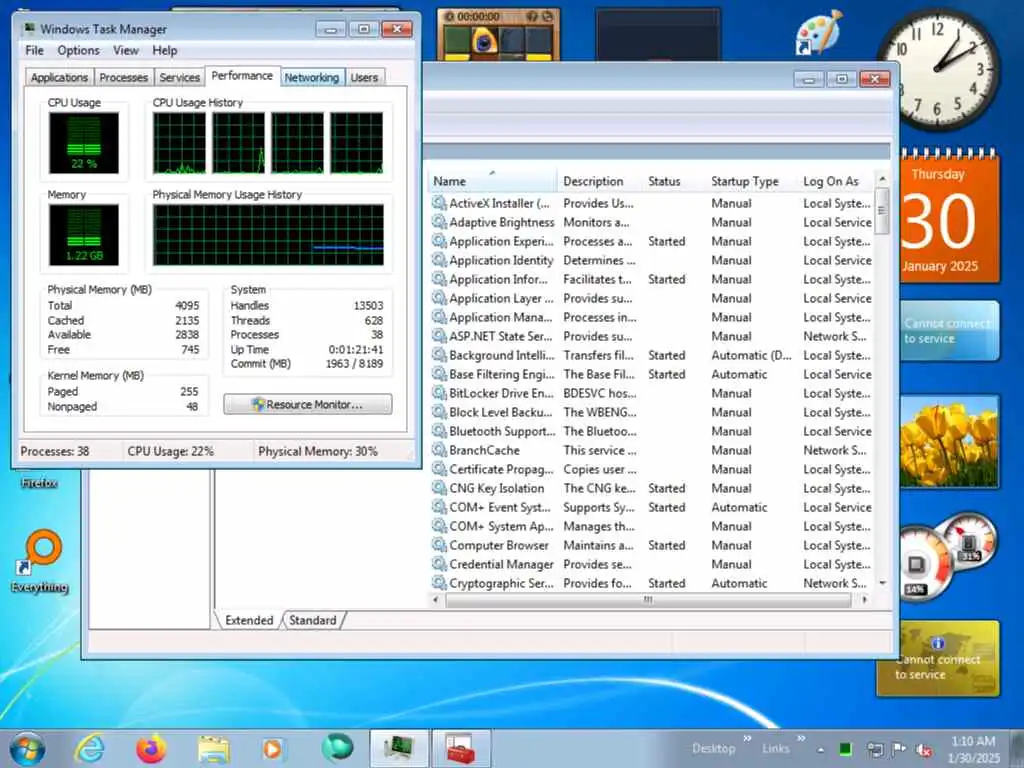
Task: Select ASP.NET State Service row
Action: [x=652, y=336]
